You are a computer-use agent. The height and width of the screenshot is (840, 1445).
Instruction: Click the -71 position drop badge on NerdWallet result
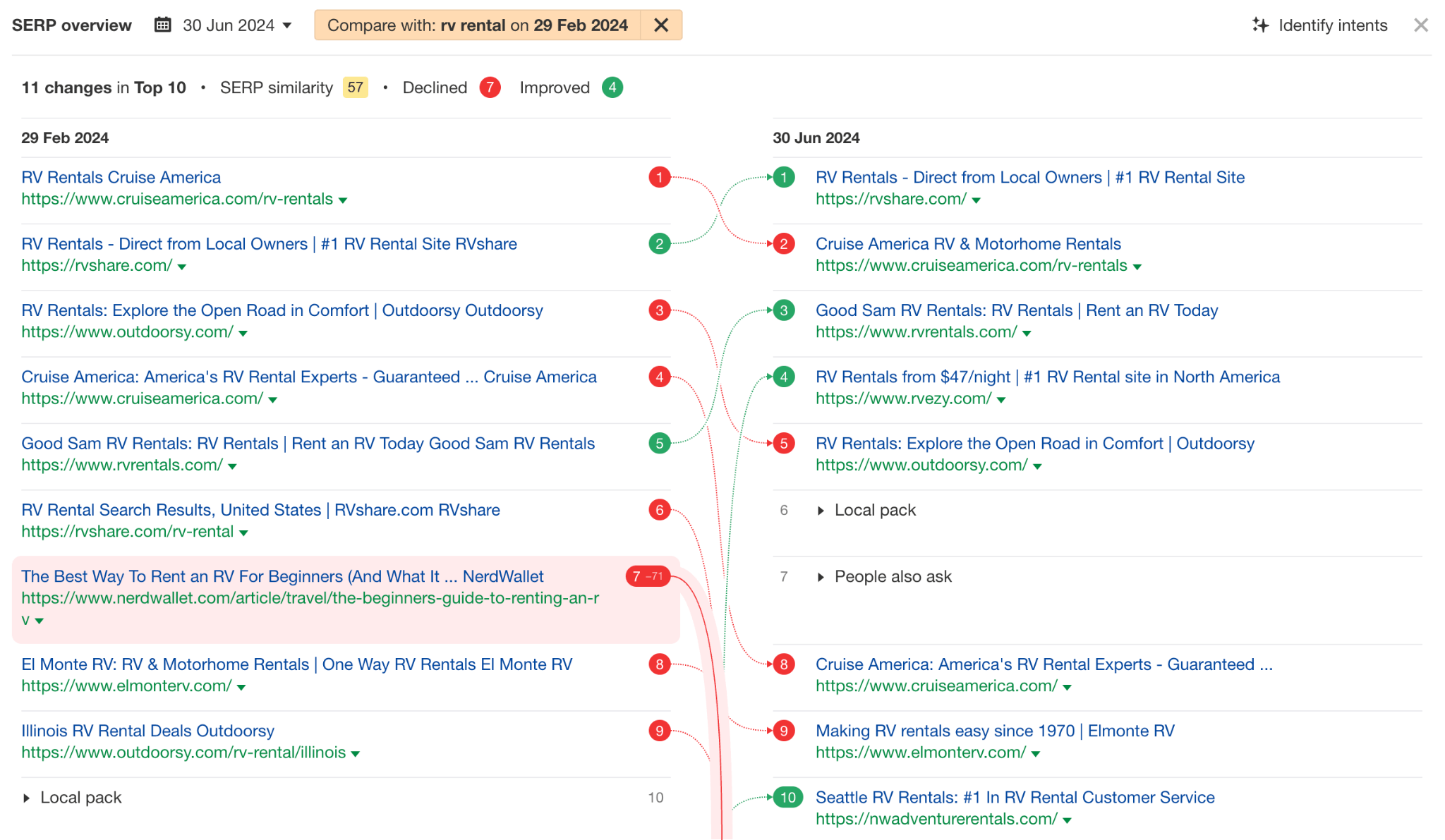(653, 576)
